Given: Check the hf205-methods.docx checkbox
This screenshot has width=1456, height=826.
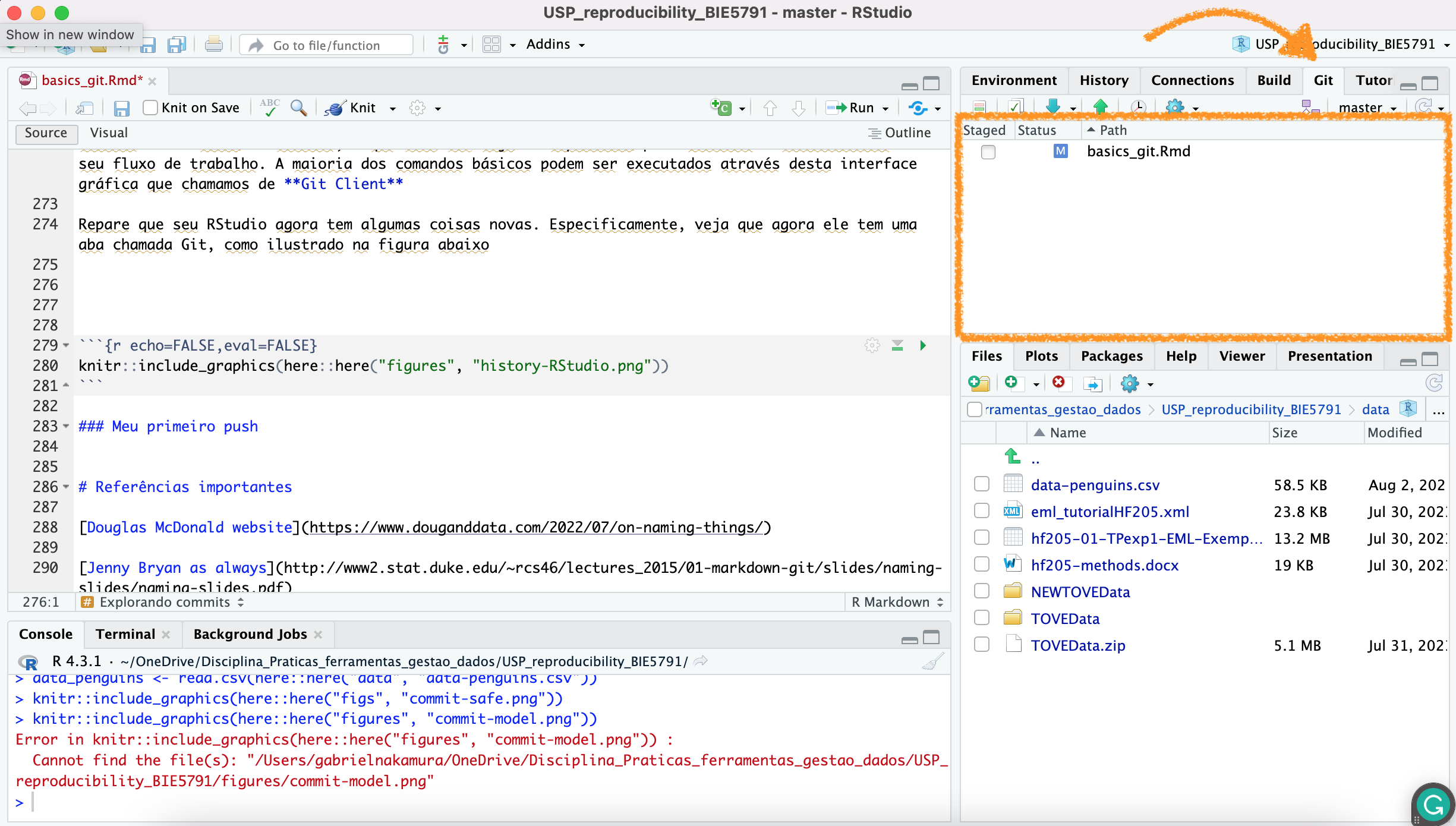Looking at the screenshot, I should pos(982,564).
